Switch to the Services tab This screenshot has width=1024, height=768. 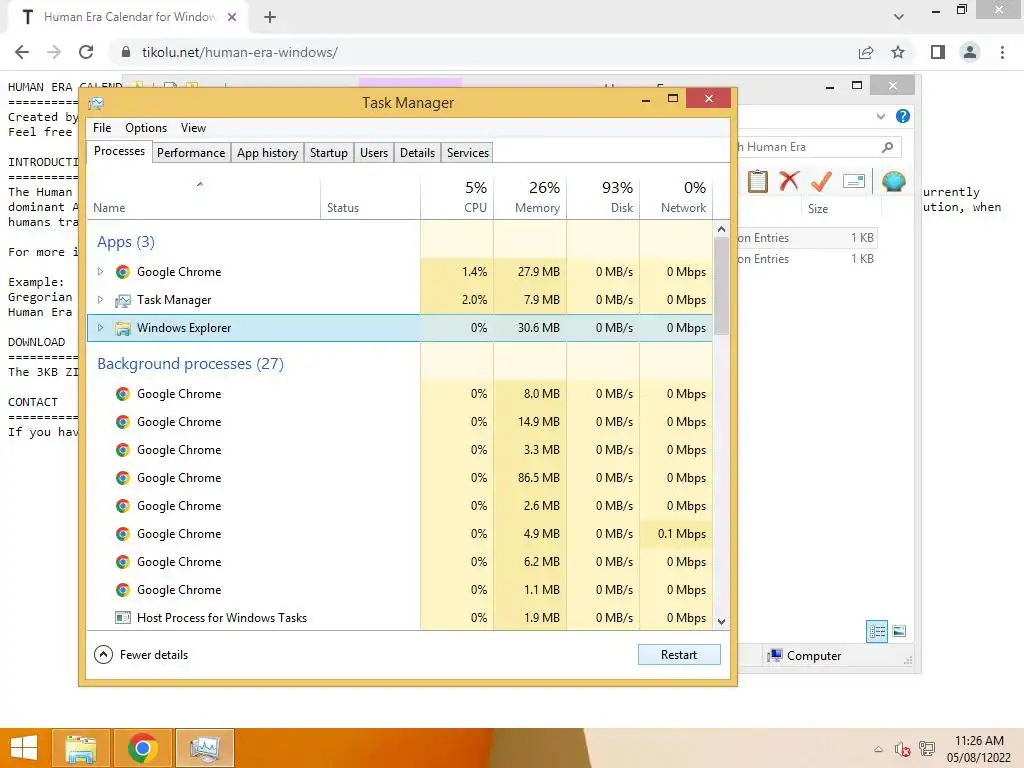[x=468, y=153]
